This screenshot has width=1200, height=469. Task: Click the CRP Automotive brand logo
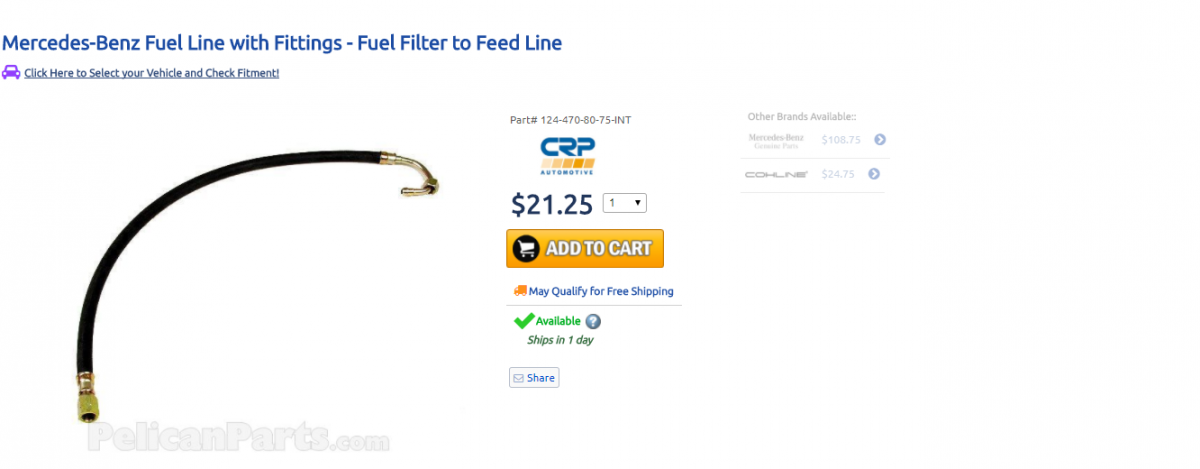[x=567, y=155]
